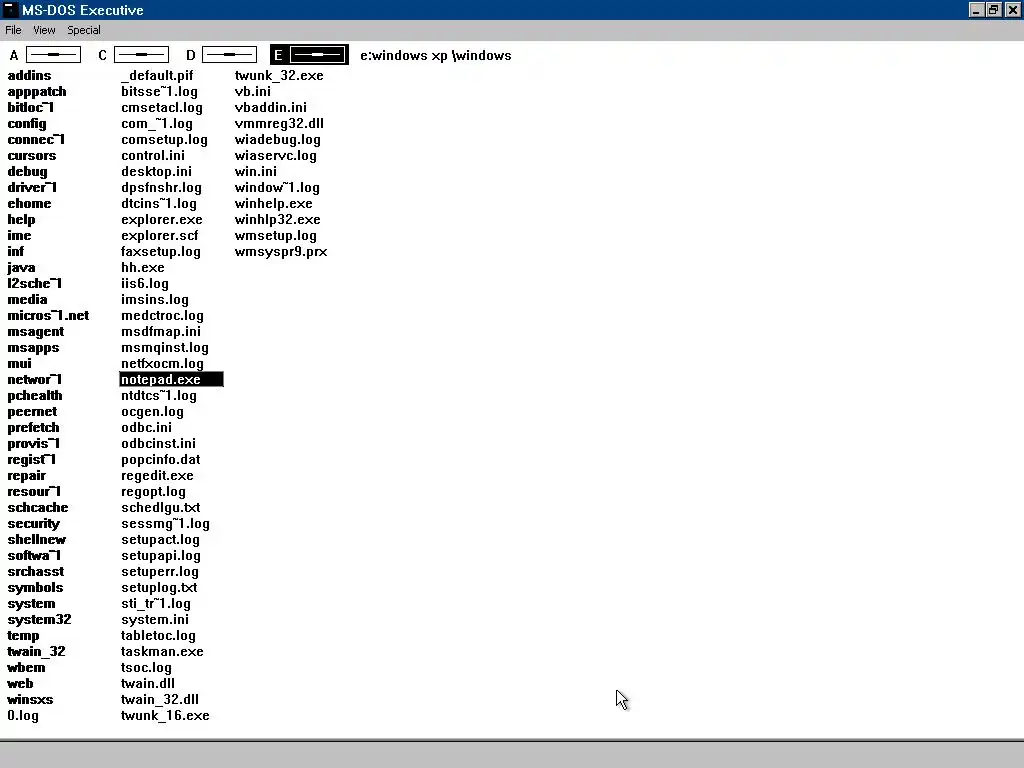The image size is (1024, 768).
Task: Select the wmsetup.log file
Action: (276, 236)
